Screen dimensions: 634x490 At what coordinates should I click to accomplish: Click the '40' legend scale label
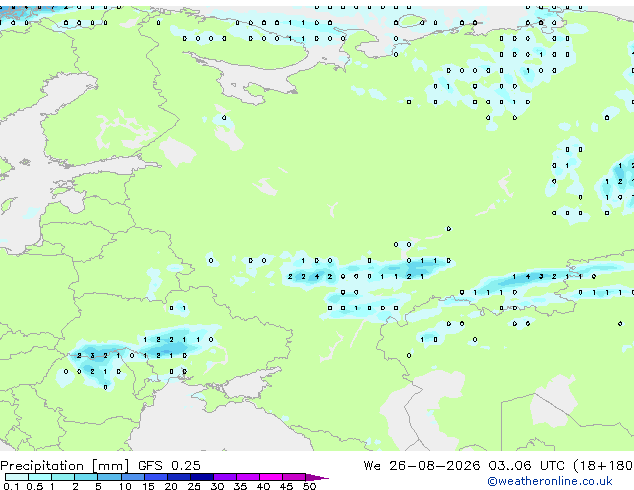[263, 486]
